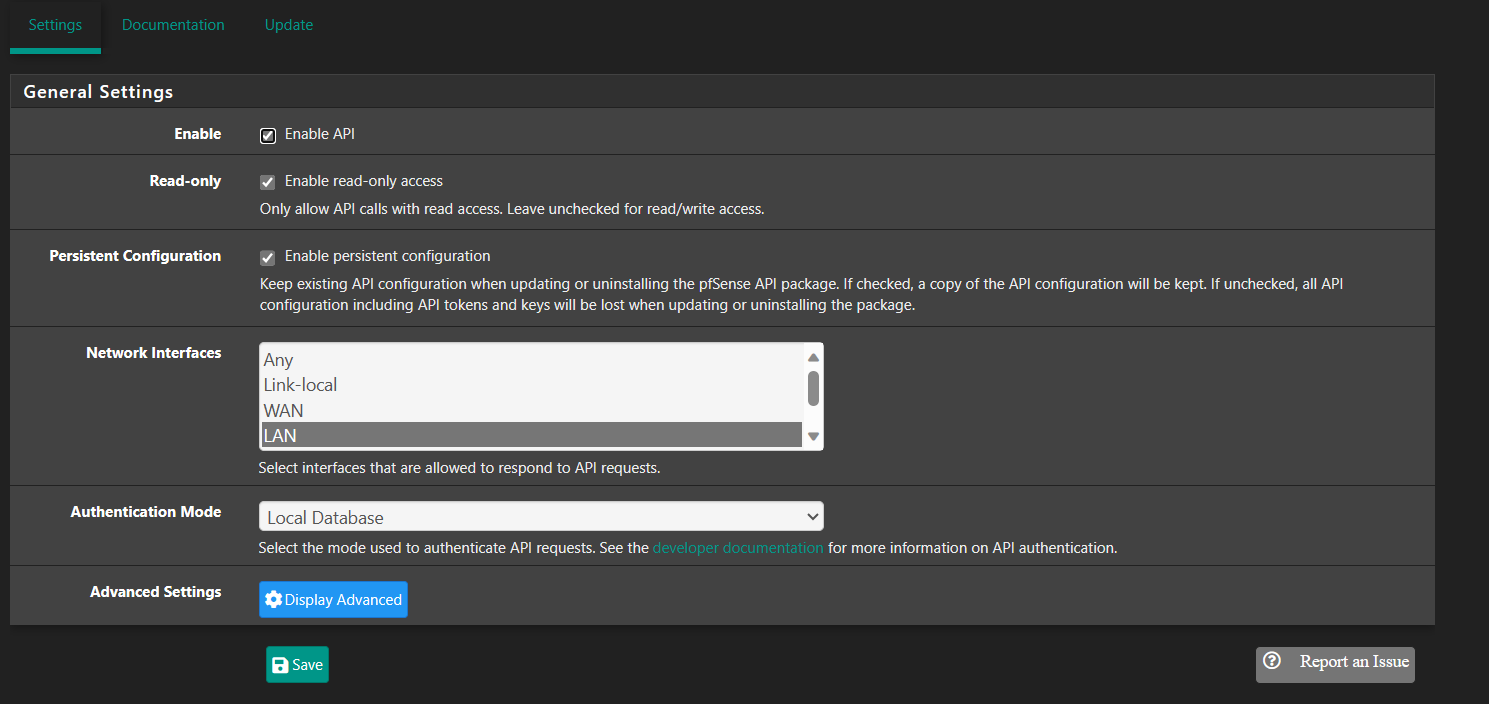This screenshot has width=1489, height=704.
Task: Click the question mark icon near Report an Issue
Action: [1272, 661]
